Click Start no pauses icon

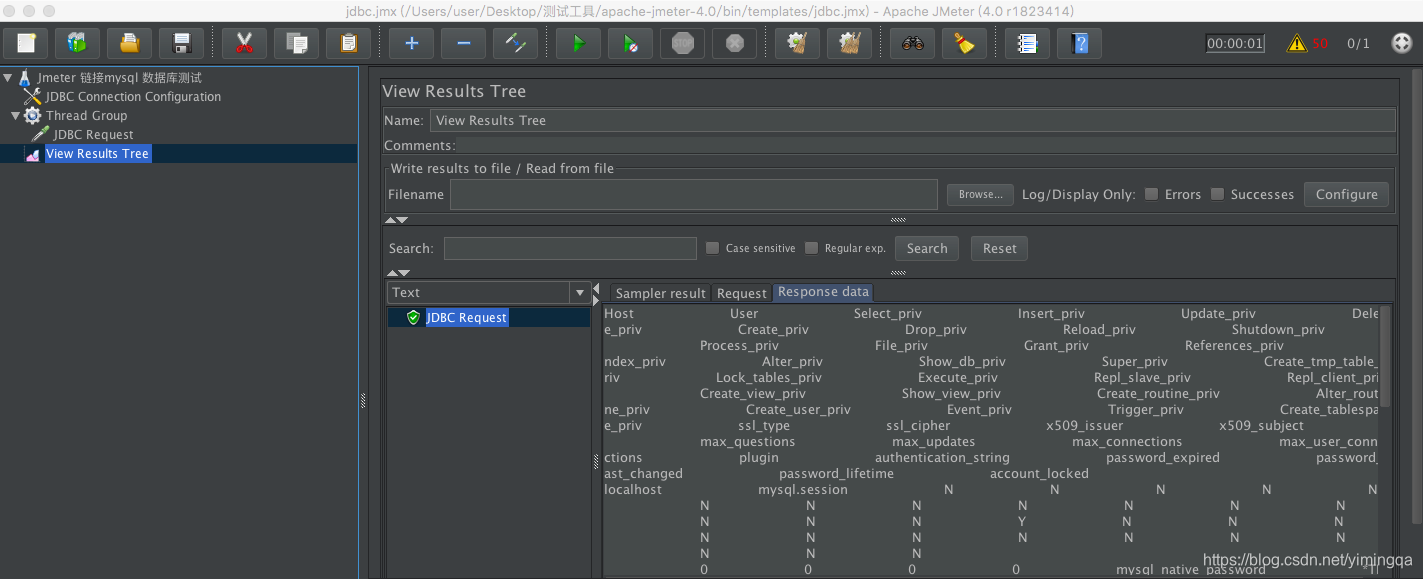pos(630,43)
